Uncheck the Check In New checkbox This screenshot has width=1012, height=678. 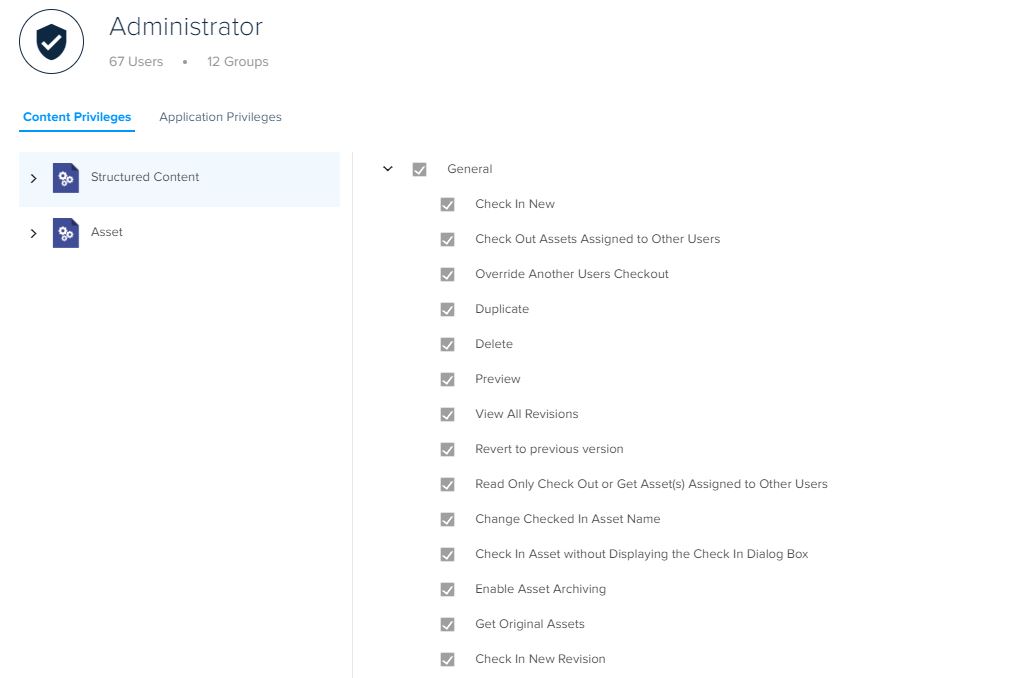click(447, 205)
